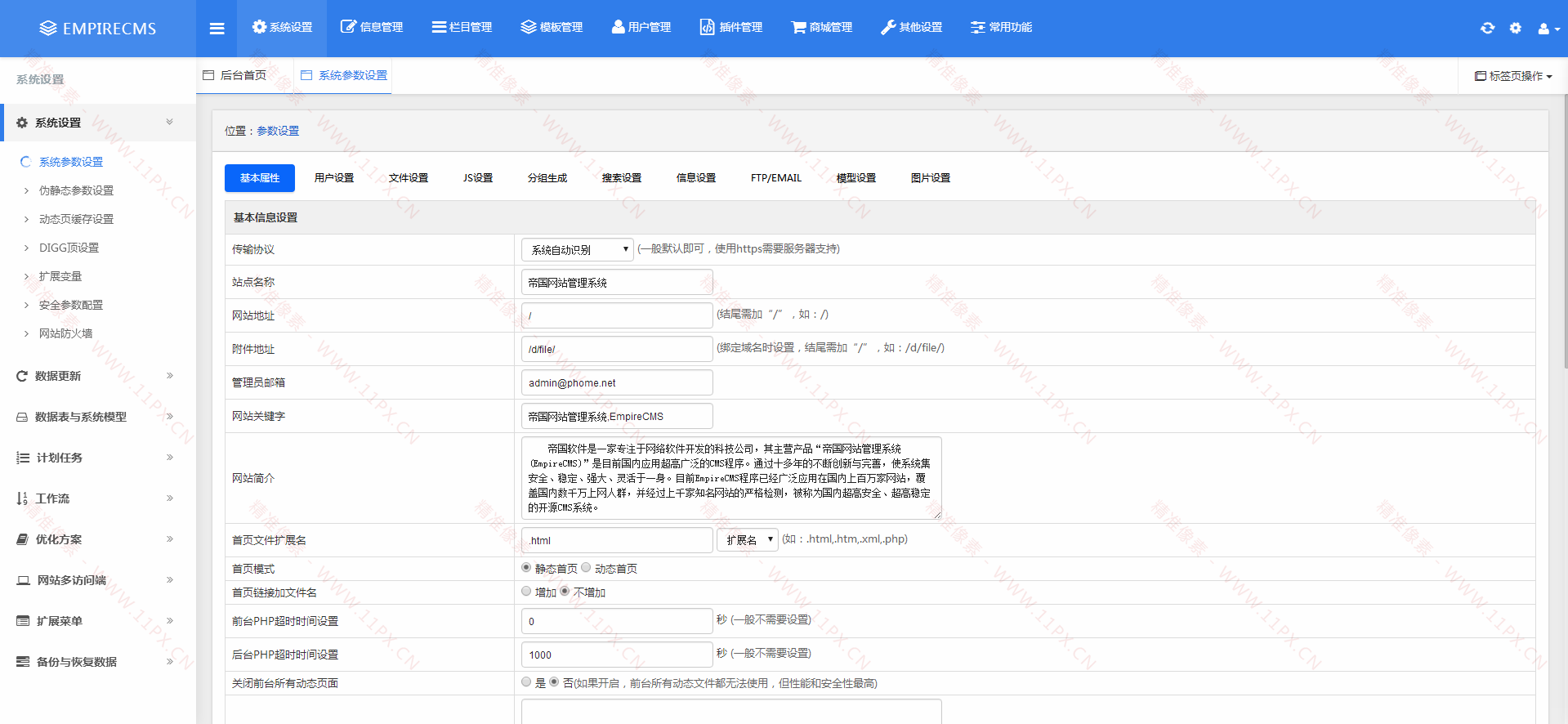Click the 网站简介 textarea
The width and height of the screenshot is (1568, 724).
click(731, 478)
